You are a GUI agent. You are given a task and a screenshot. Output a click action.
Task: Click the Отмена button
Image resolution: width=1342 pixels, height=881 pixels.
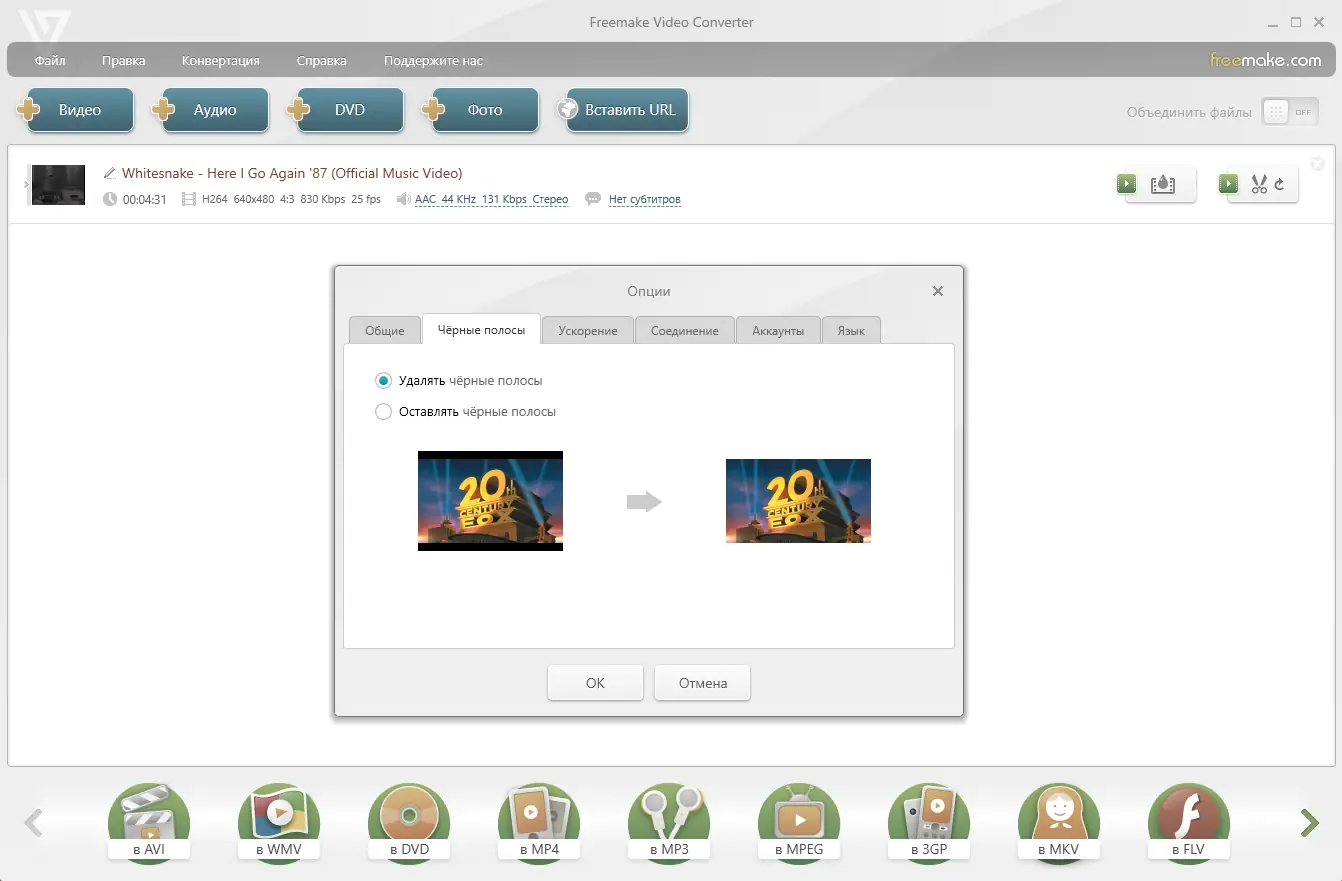[702, 683]
